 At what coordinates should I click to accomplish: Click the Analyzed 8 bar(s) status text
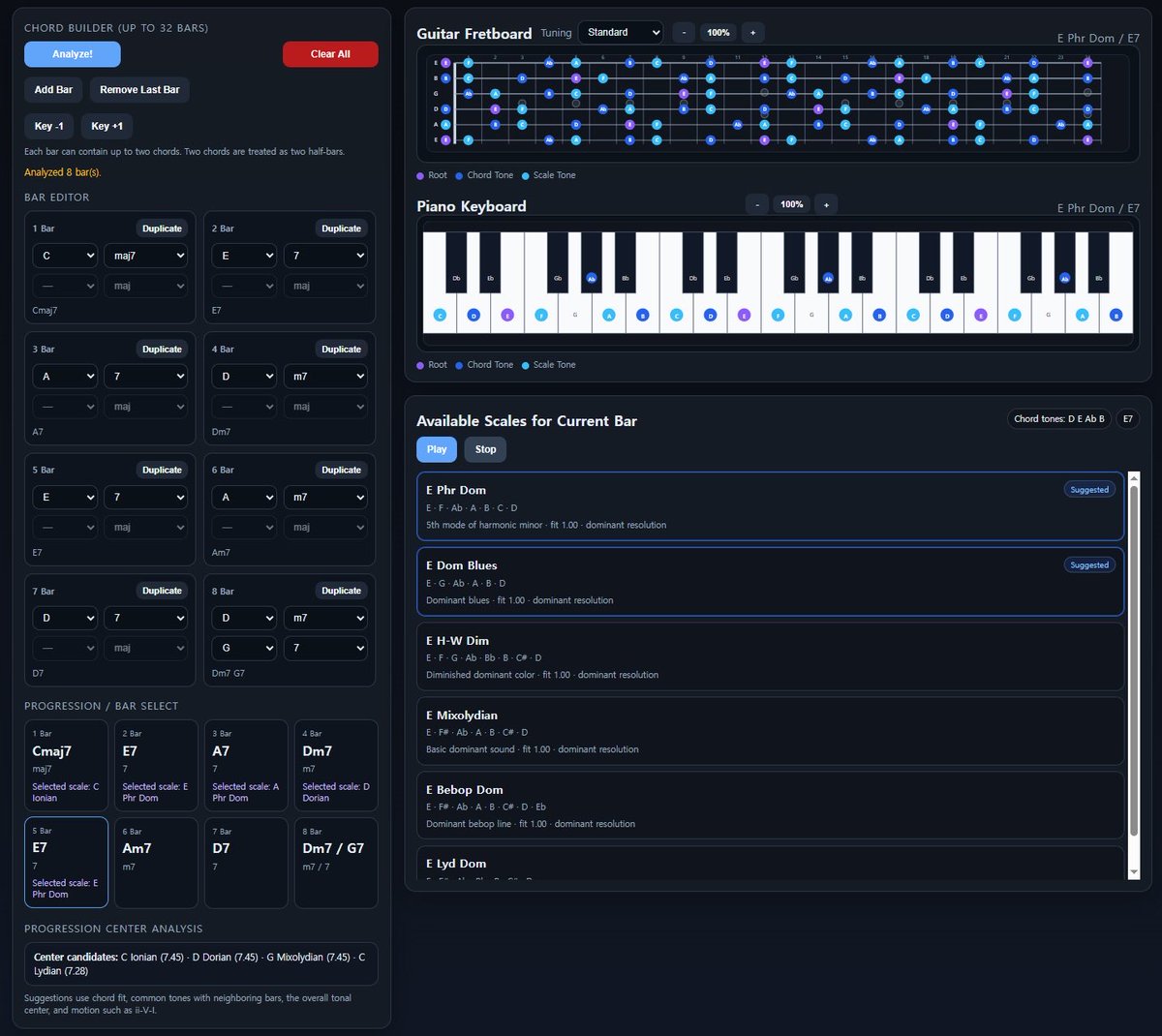(62, 172)
